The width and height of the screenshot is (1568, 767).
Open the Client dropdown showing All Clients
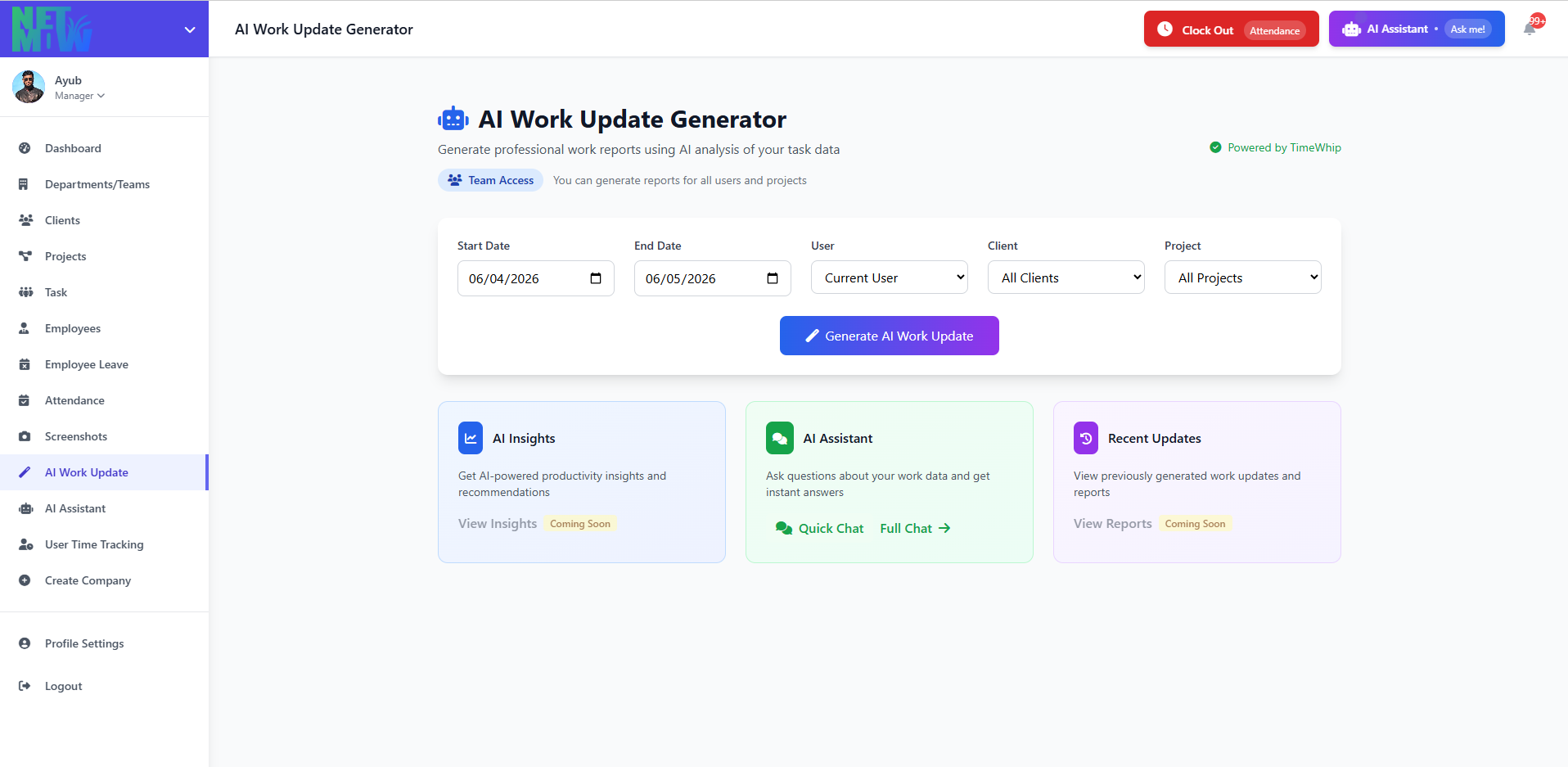[1066, 277]
